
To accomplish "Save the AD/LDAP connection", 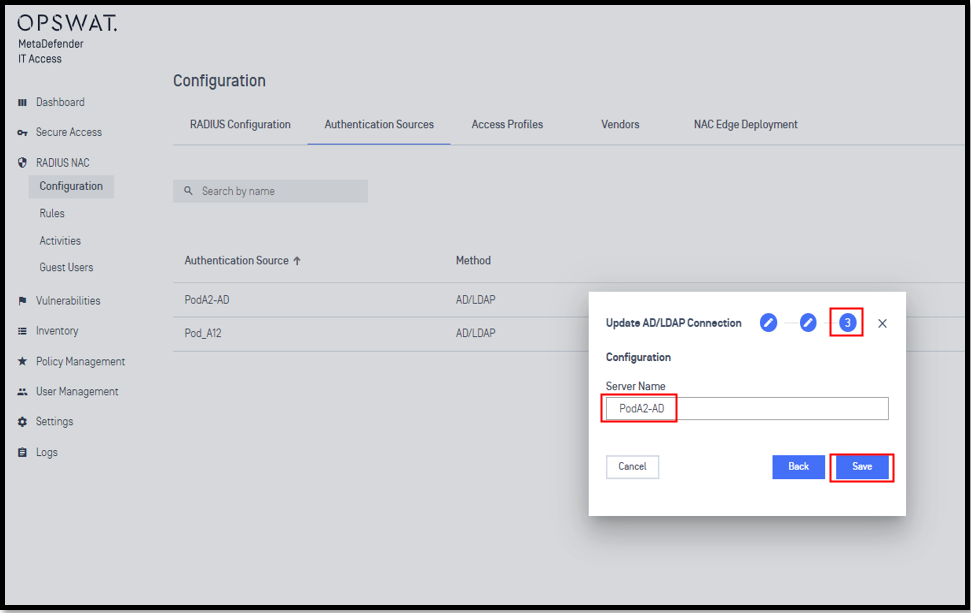I will pyautogui.click(x=862, y=467).
